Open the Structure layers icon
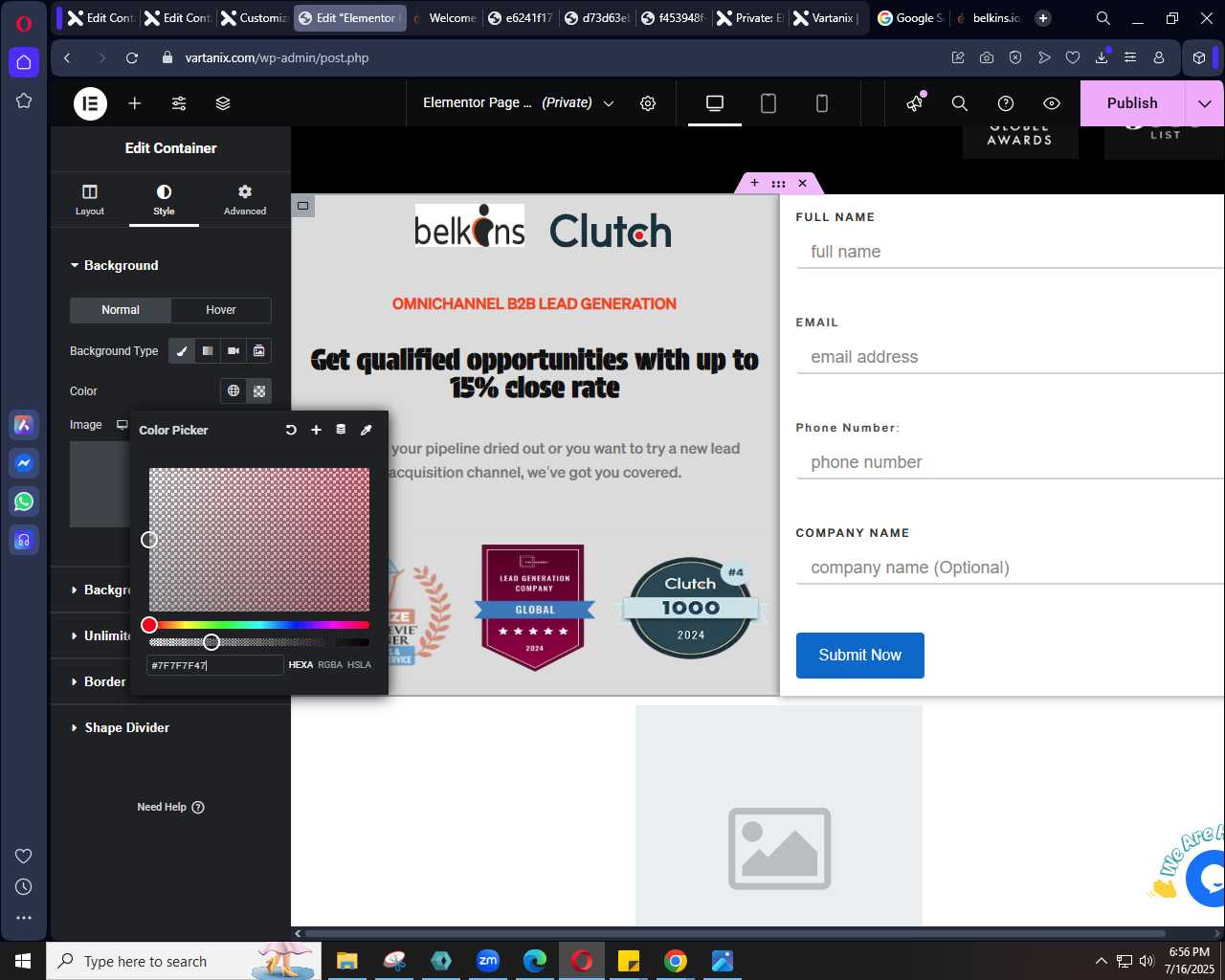The width and height of the screenshot is (1225, 980). click(x=223, y=103)
